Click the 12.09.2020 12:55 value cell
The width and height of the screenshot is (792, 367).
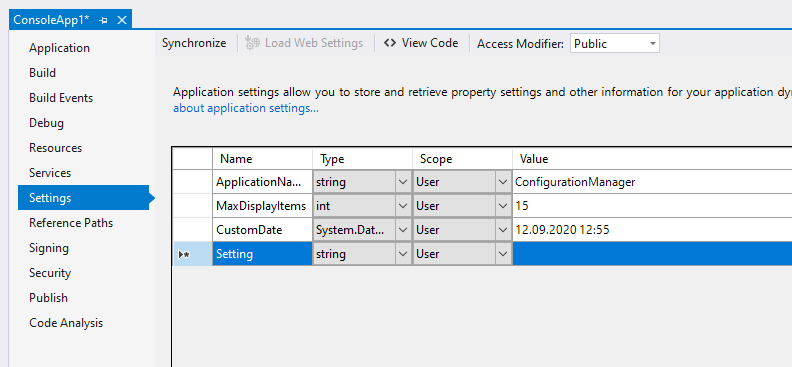click(x=652, y=230)
